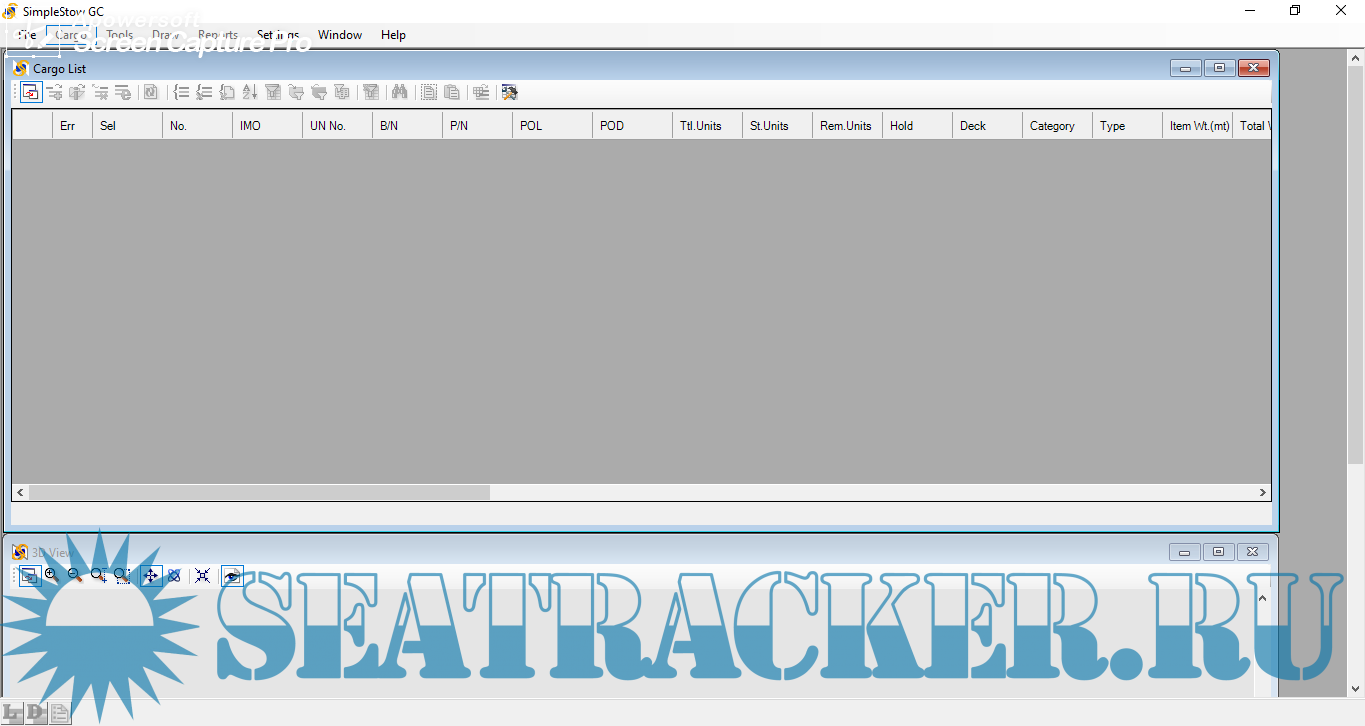This screenshot has width=1365, height=726.
Task: Open the Settings menu
Action: (278, 35)
